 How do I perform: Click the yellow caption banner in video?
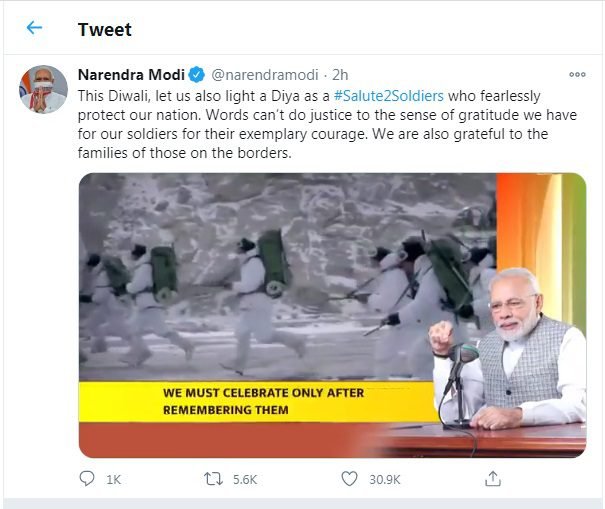point(260,401)
